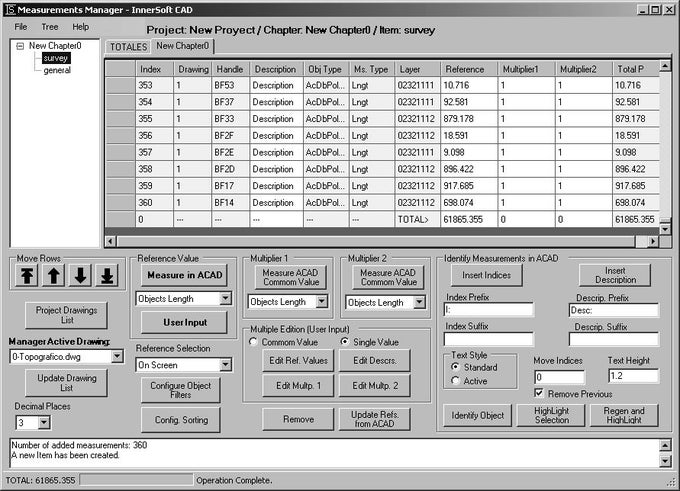Select the survey tree item
The height and width of the screenshot is (491, 680).
point(56,58)
